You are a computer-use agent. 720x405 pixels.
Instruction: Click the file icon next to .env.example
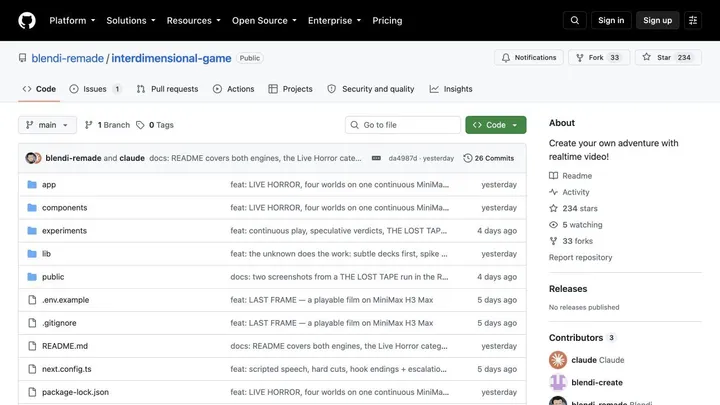32,300
